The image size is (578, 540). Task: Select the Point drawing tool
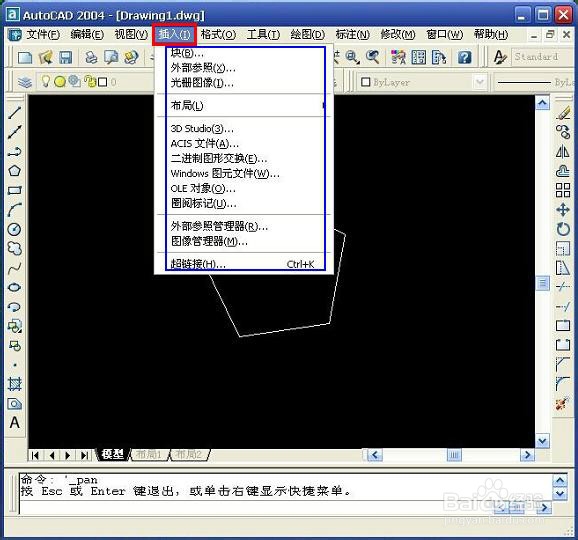(x=14, y=365)
